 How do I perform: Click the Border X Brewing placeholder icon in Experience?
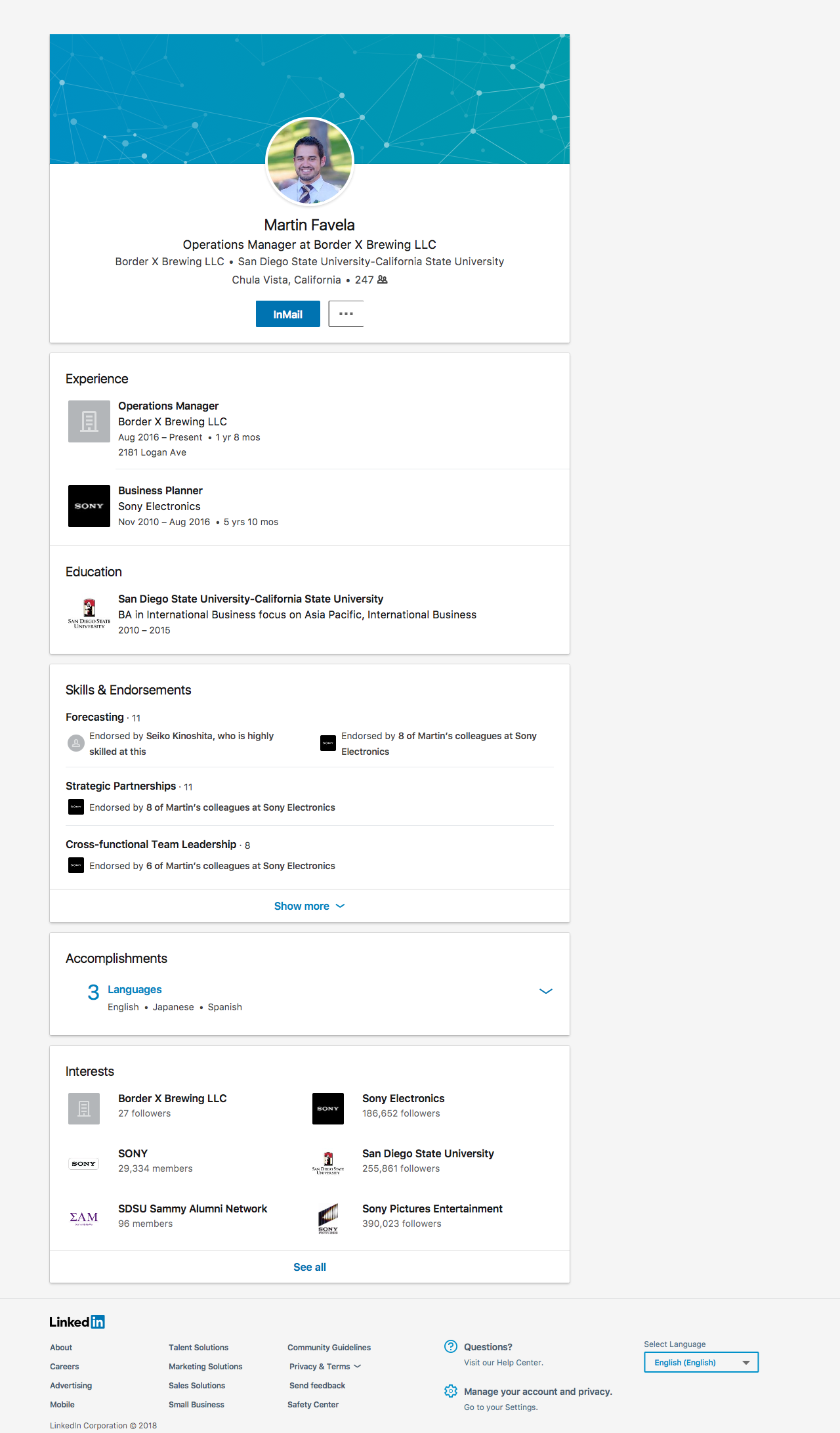[x=89, y=421]
